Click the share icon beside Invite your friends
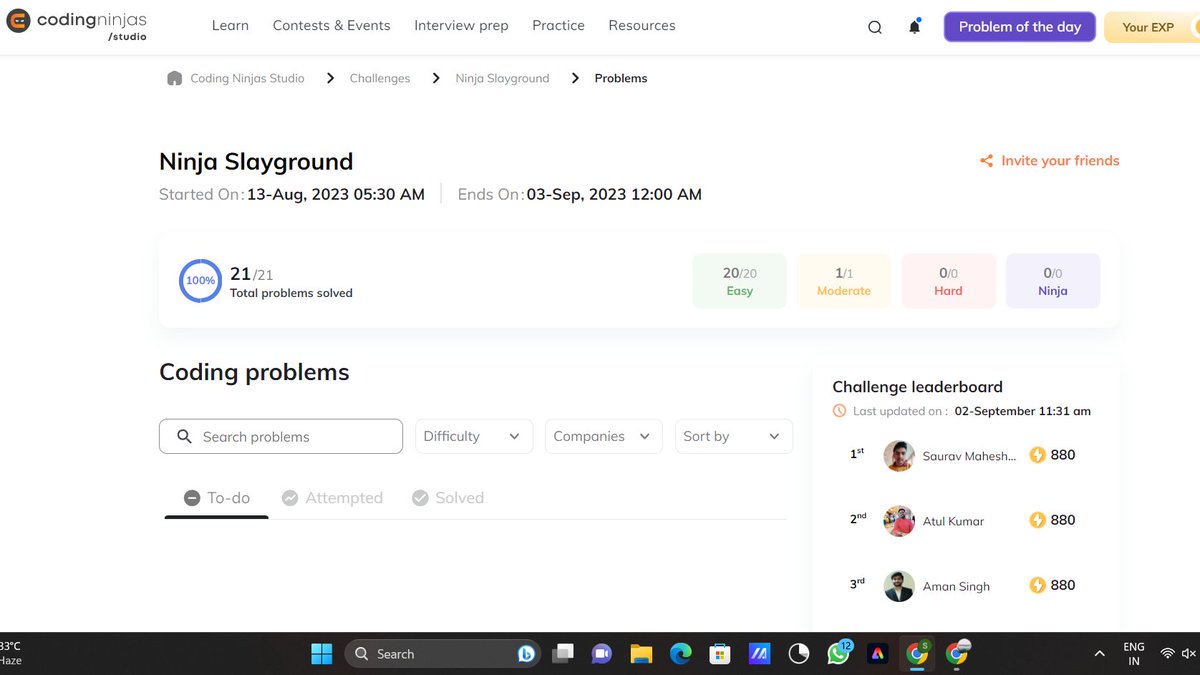This screenshot has width=1200, height=675. (987, 161)
